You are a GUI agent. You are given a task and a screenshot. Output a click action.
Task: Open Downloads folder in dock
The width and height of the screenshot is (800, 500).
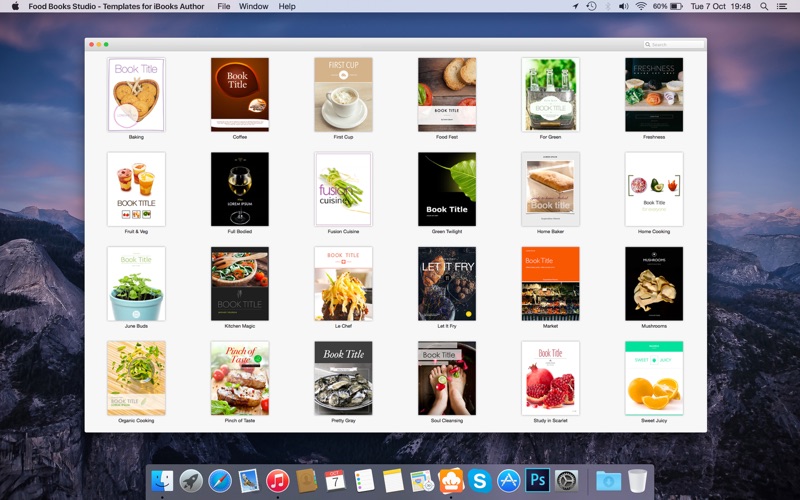[x=609, y=481]
